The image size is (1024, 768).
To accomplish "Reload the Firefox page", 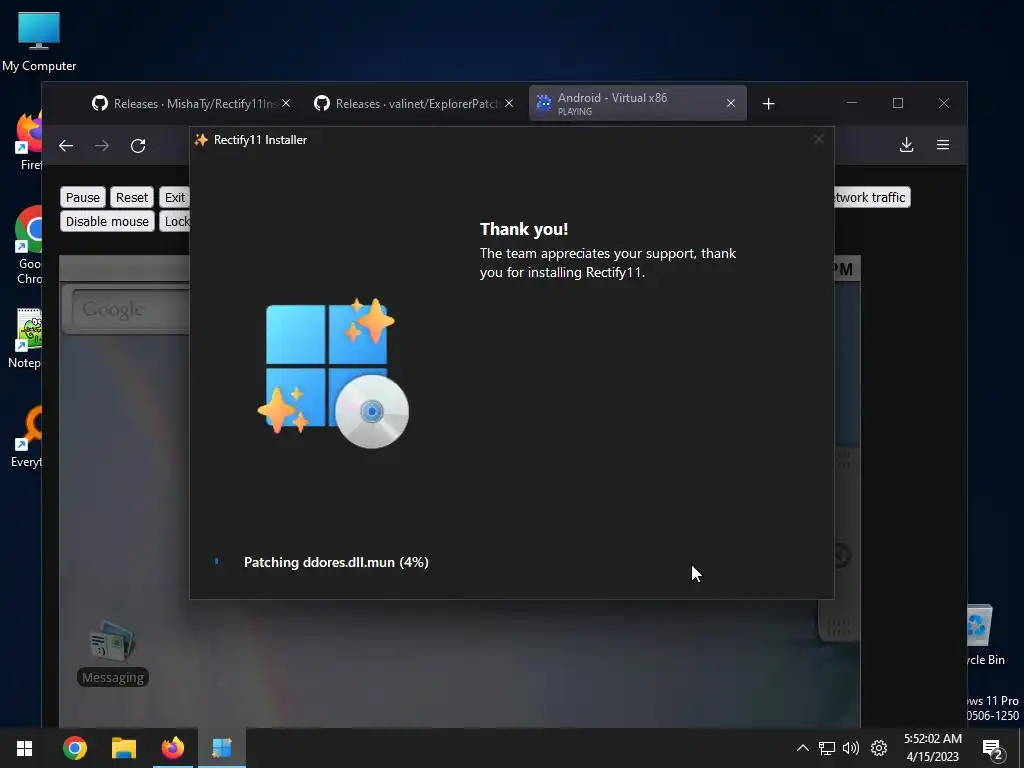I will pos(138,146).
